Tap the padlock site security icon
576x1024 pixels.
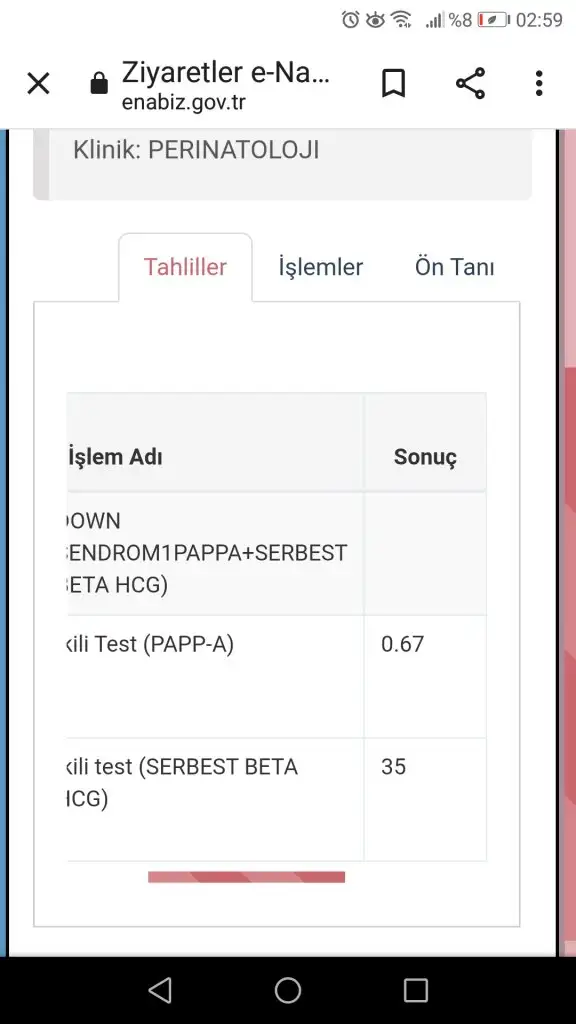tap(99, 84)
